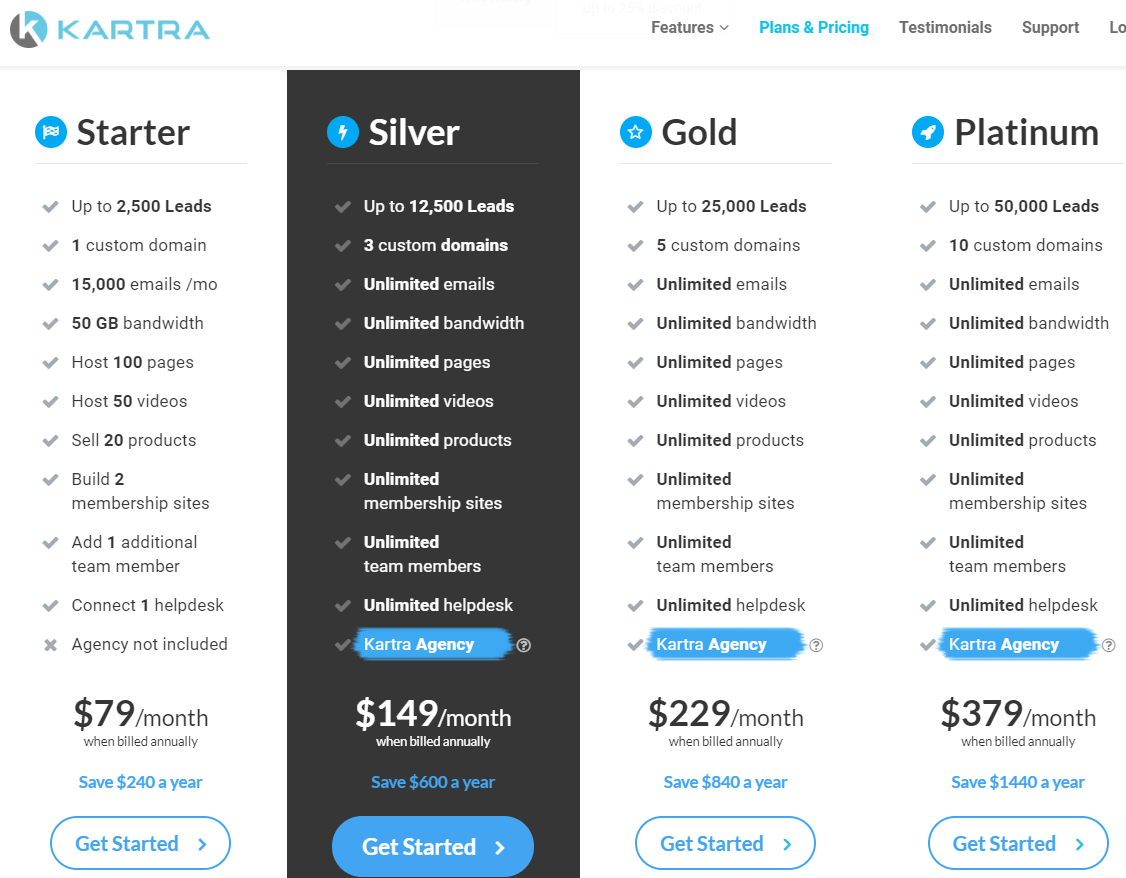Click the X mark beside Agency not included
Screen dimensions: 1126x878
pos(50,645)
